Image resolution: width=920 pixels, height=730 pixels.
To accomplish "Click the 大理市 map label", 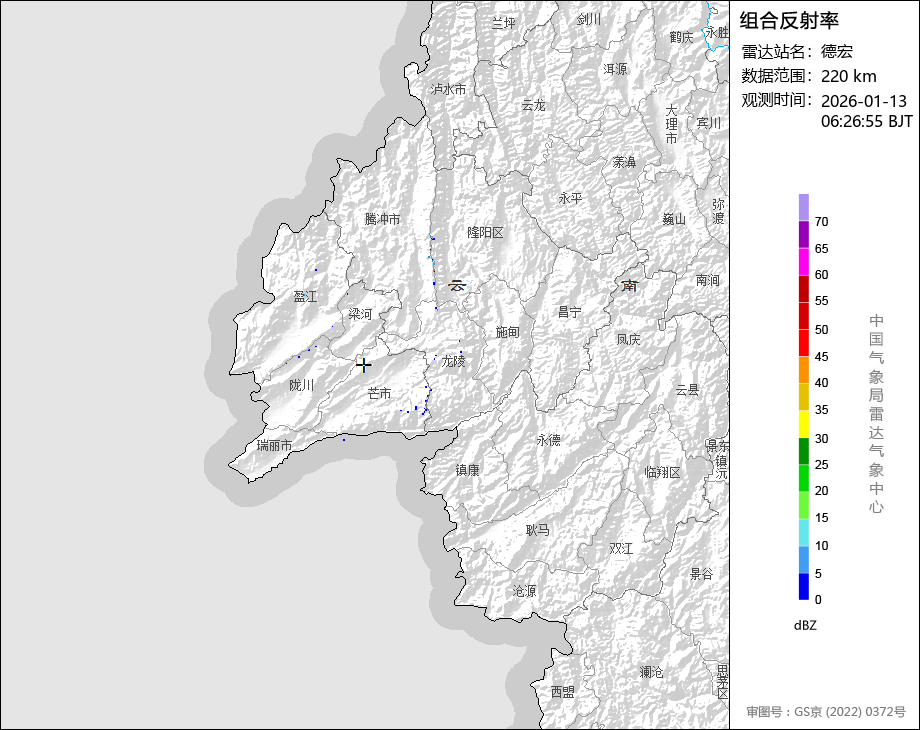I will [672, 124].
